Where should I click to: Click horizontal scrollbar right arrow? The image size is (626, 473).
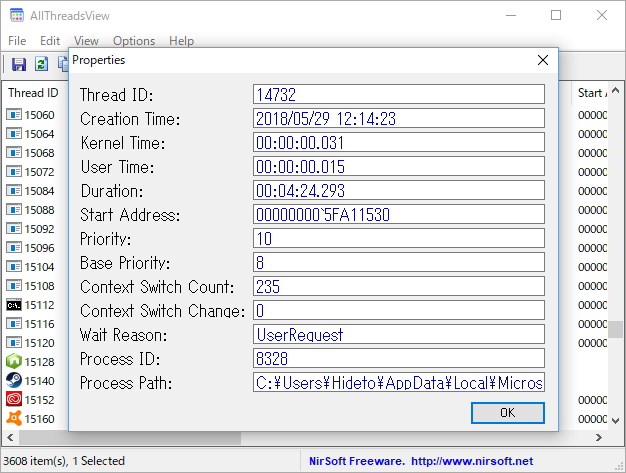tap(599, 437)
